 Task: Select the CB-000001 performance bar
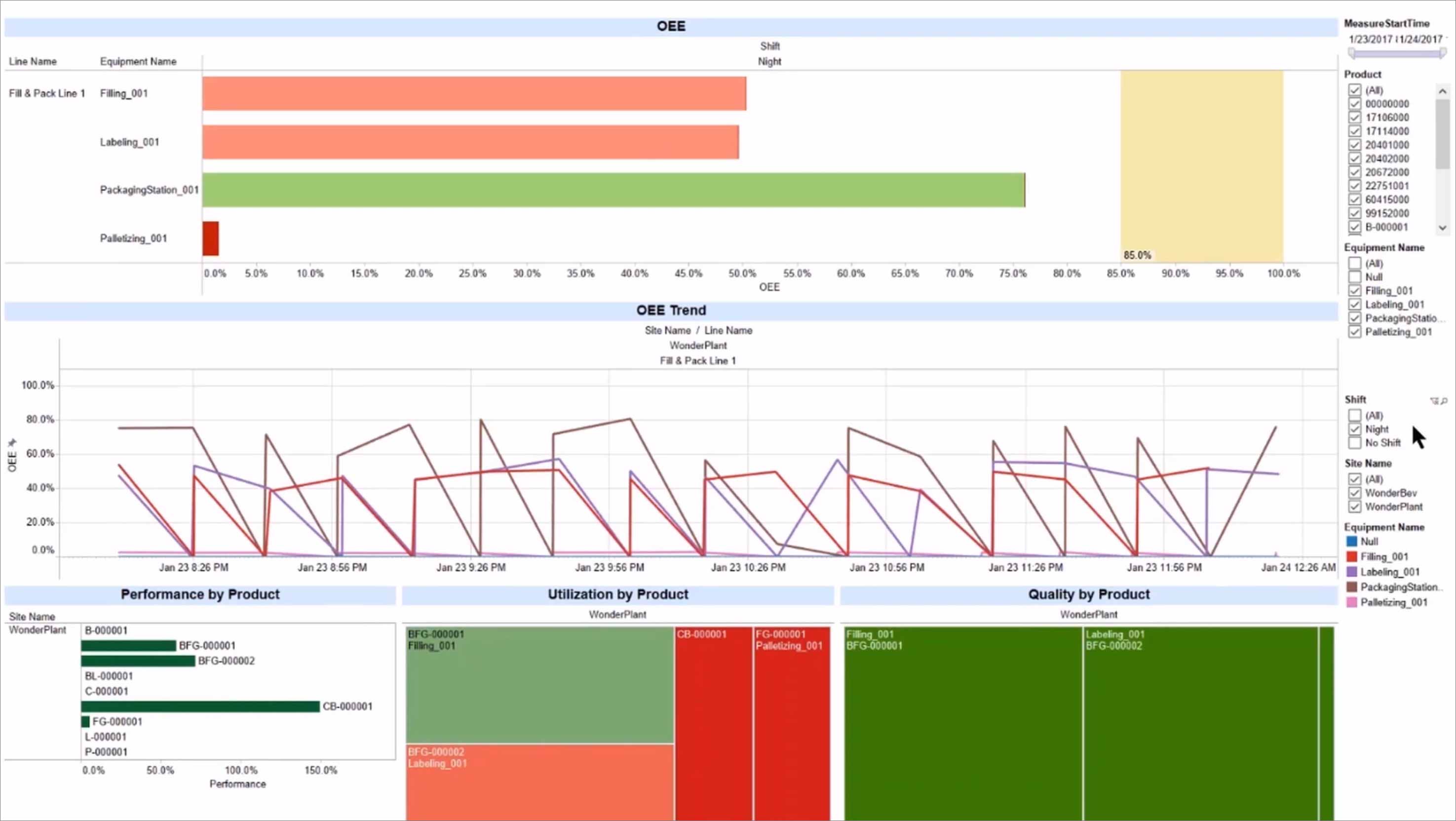200,706
